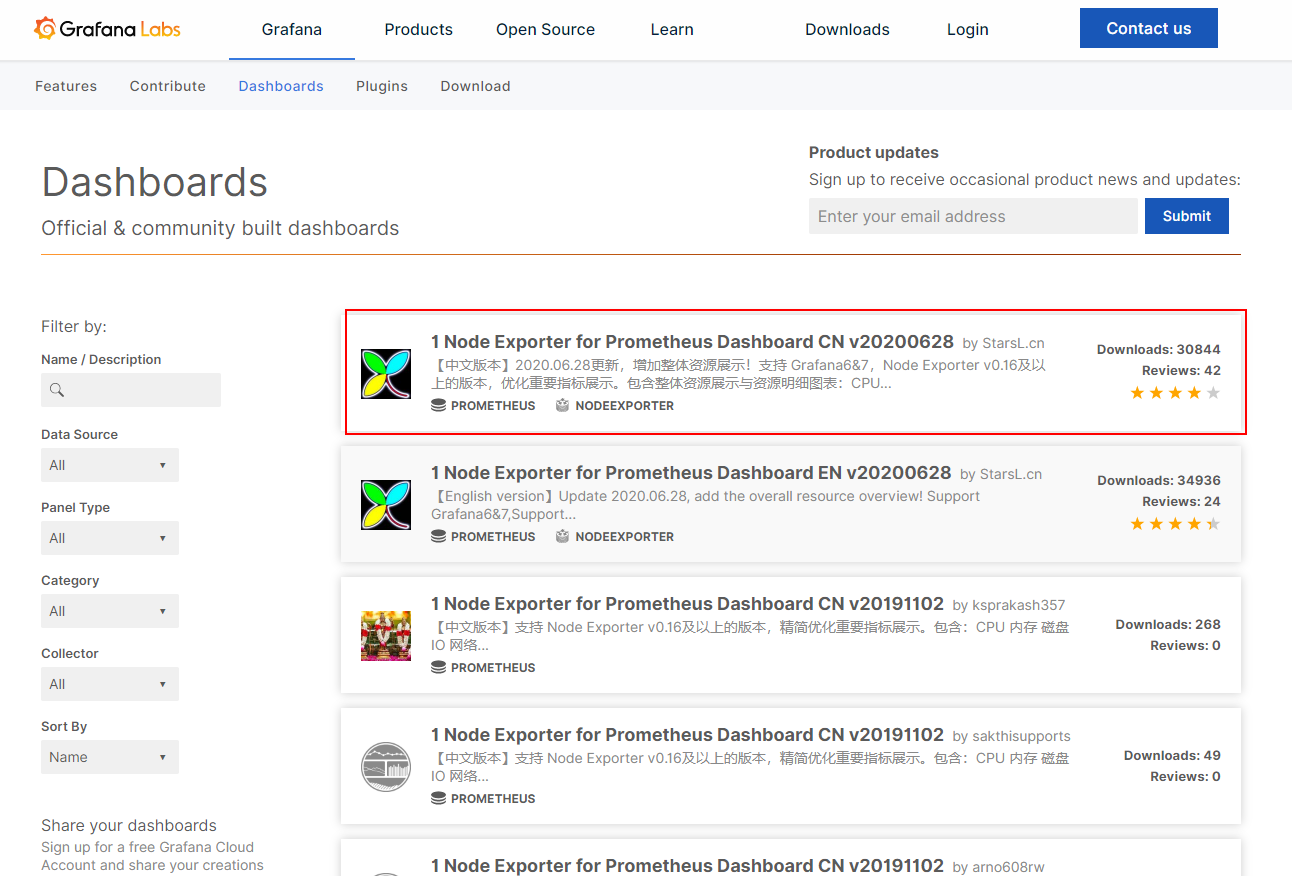Focus the Name / Description filter field

tap(131, 390)
